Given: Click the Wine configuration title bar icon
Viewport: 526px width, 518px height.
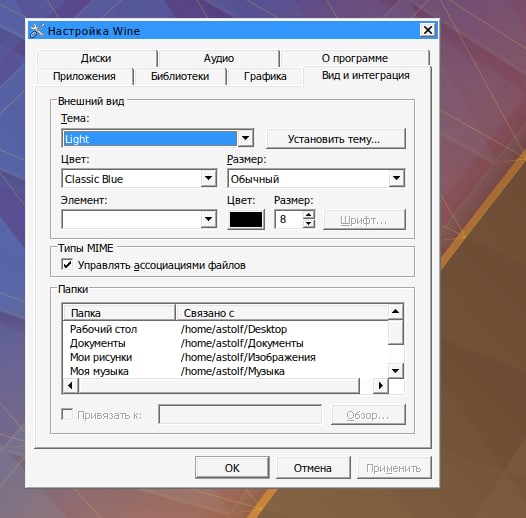Looking at the screenshot, I should click(37, 31).
